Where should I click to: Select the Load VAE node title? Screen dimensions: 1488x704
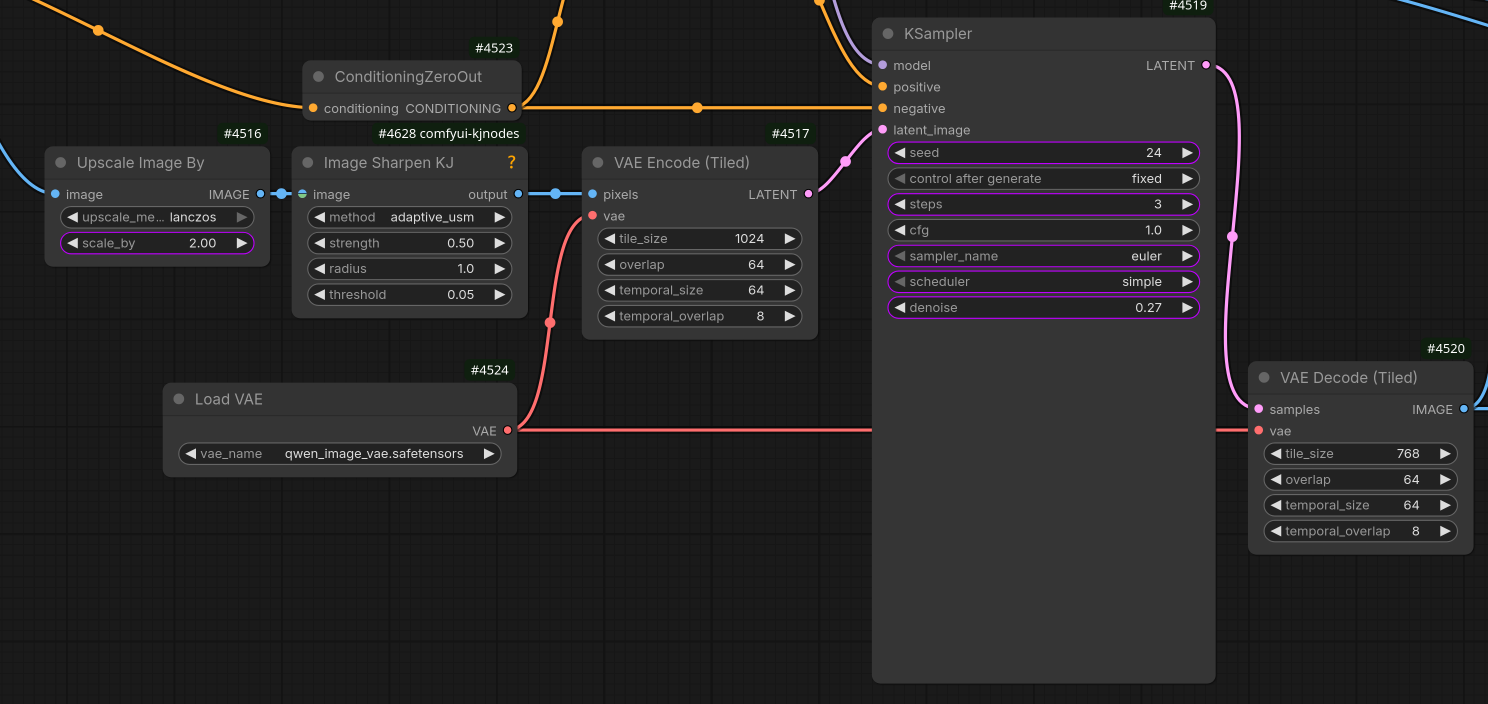click(229, 399)
